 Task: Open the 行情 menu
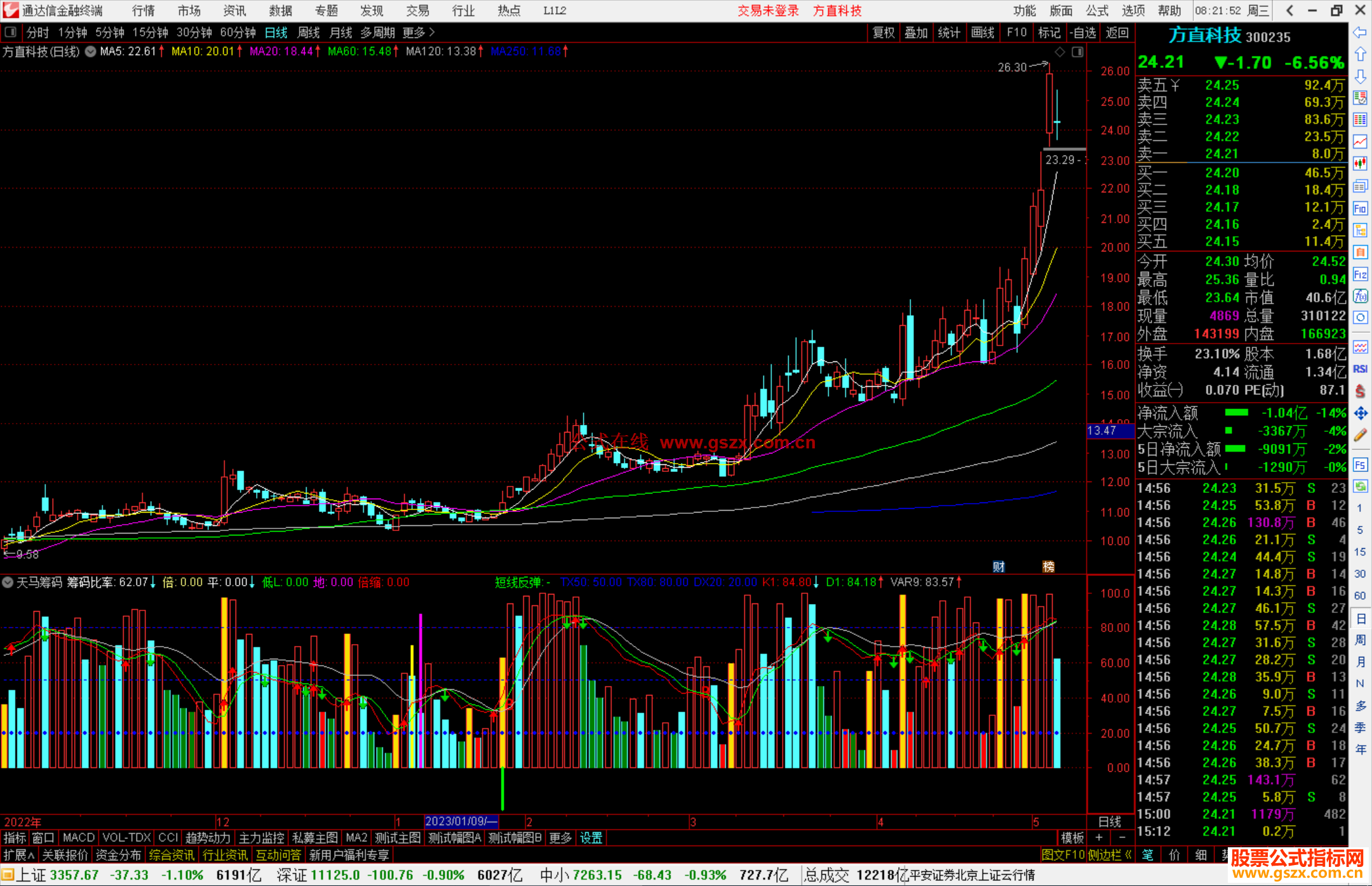pos(144,11)
